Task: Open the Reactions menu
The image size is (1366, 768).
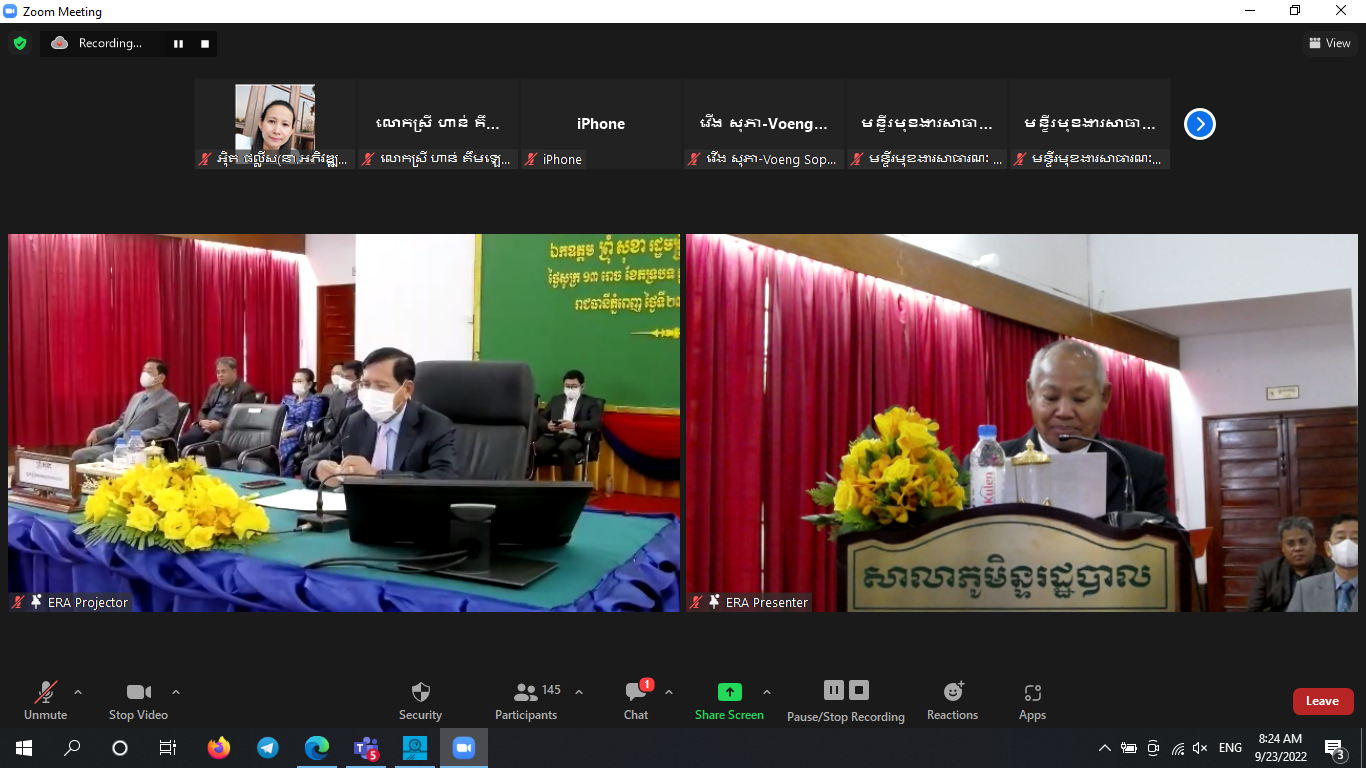Action: (952, 700)
